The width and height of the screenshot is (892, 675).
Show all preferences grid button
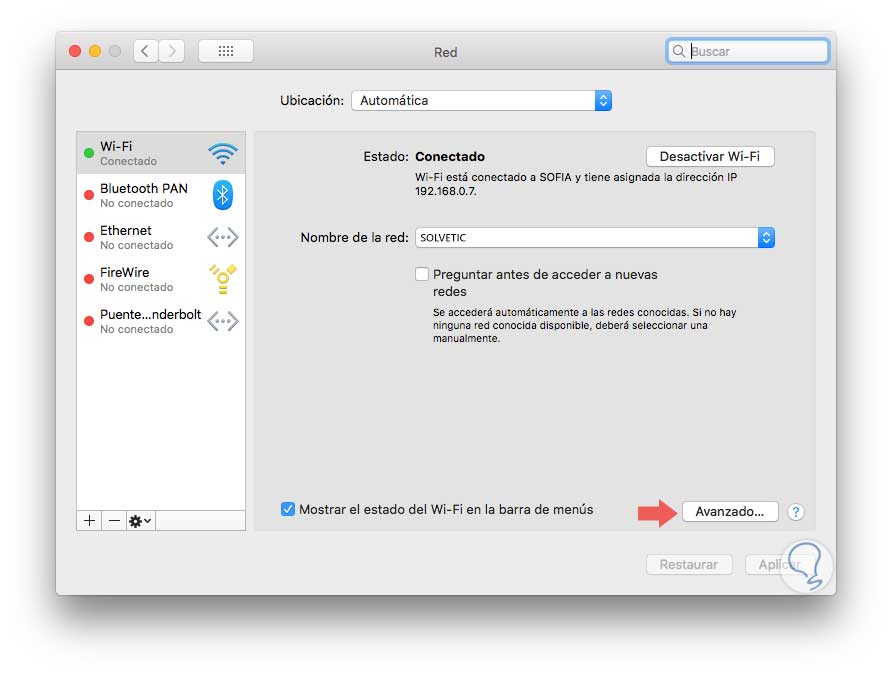tap(226, 51)
